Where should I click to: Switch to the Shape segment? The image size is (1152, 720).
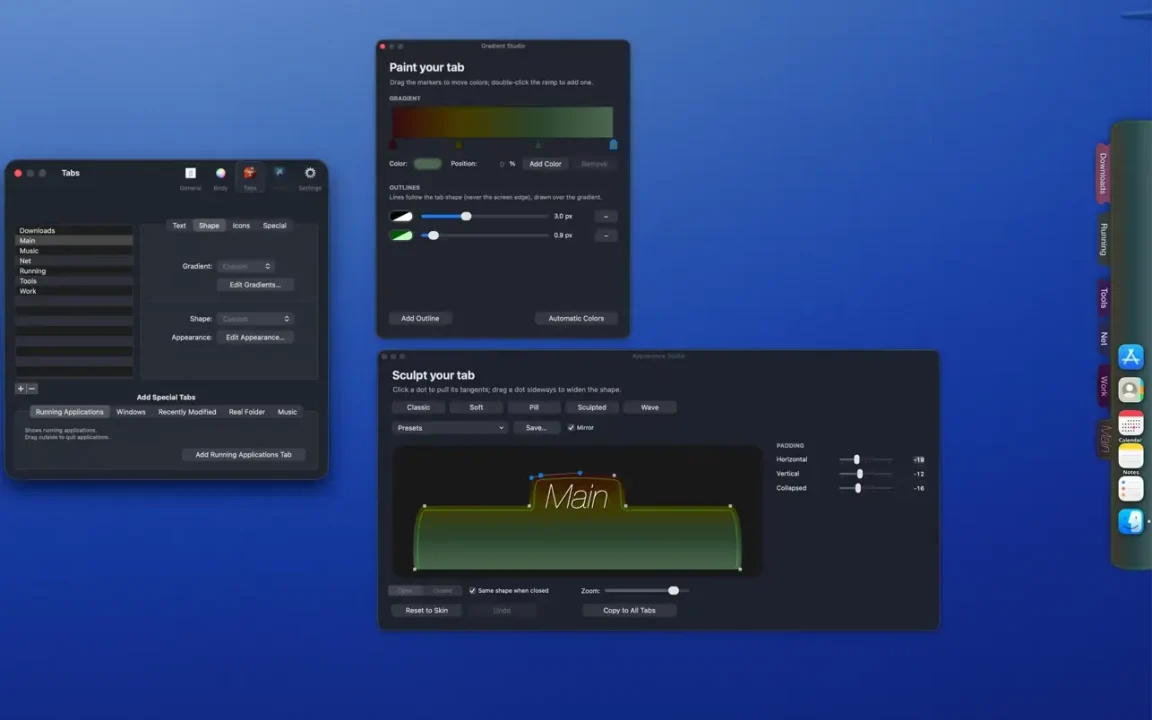point(209,226)
